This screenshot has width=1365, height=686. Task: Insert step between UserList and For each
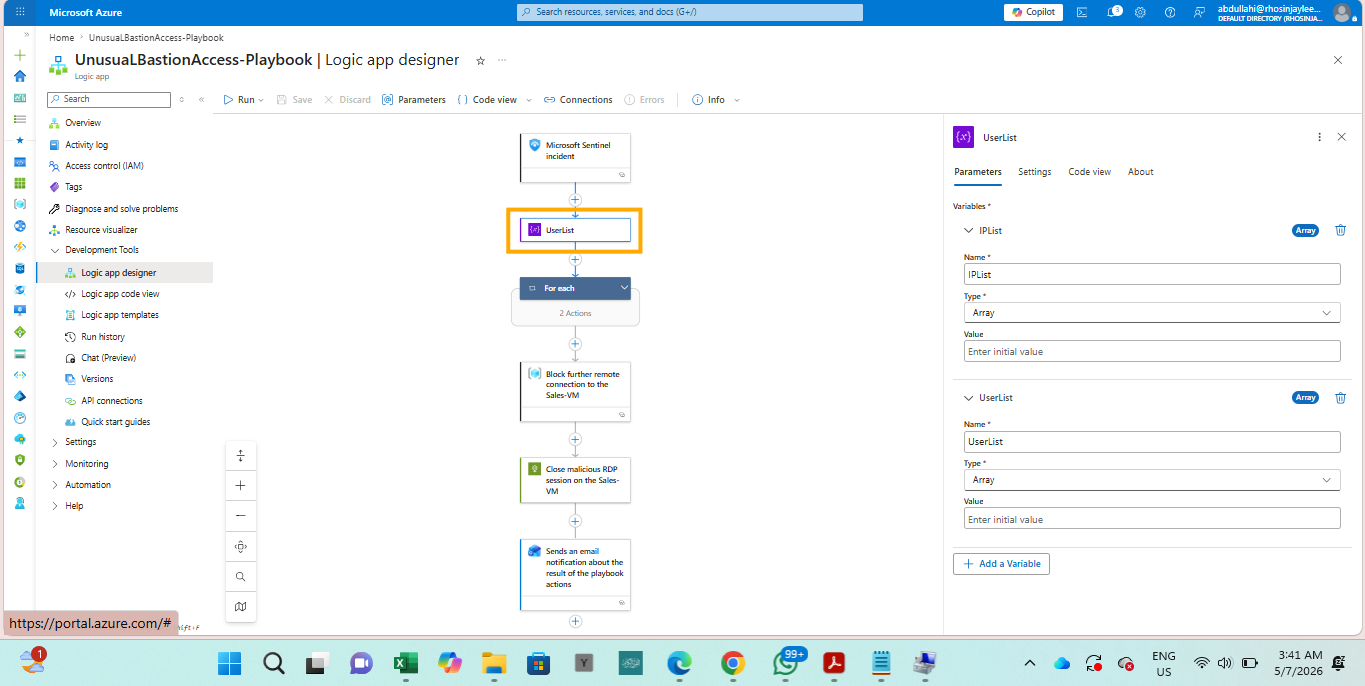click(x=575, y=259)
